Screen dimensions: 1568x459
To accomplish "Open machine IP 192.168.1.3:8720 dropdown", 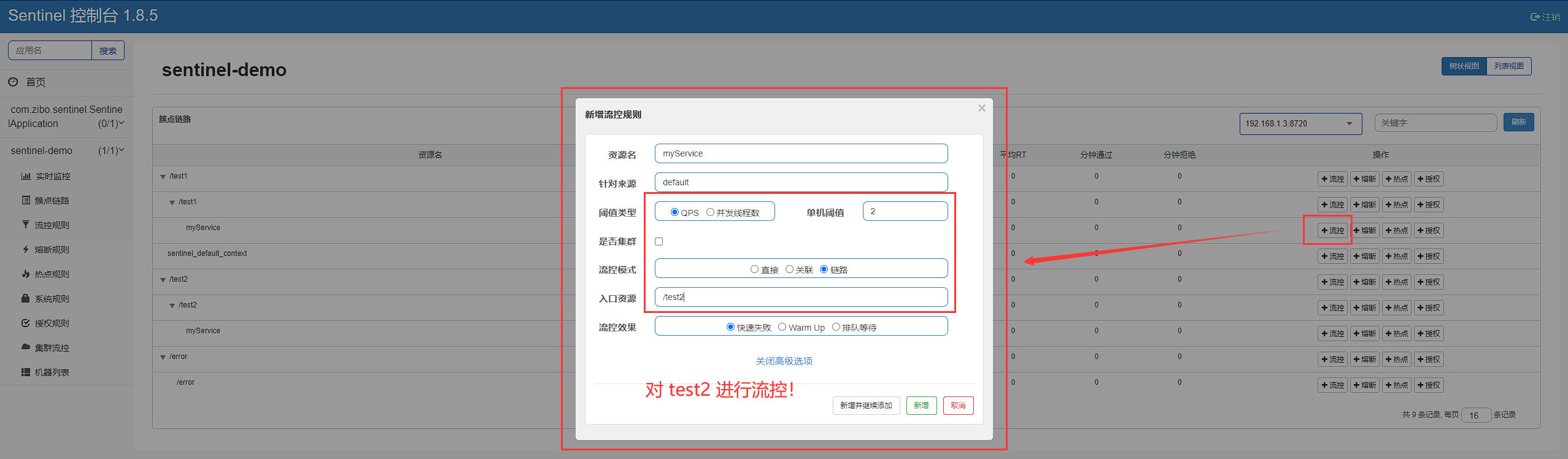I will click(x=1300, y=123).
